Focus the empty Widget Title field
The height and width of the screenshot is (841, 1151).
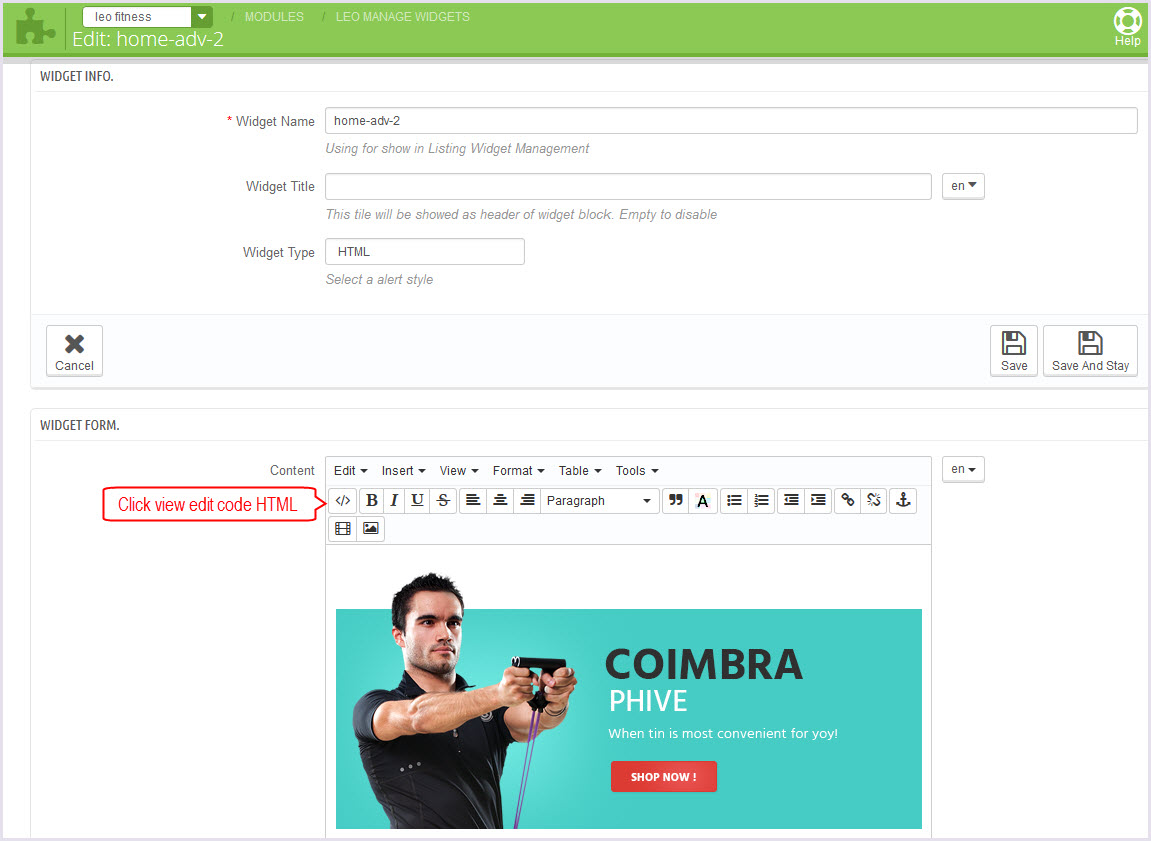click(628, 186)
